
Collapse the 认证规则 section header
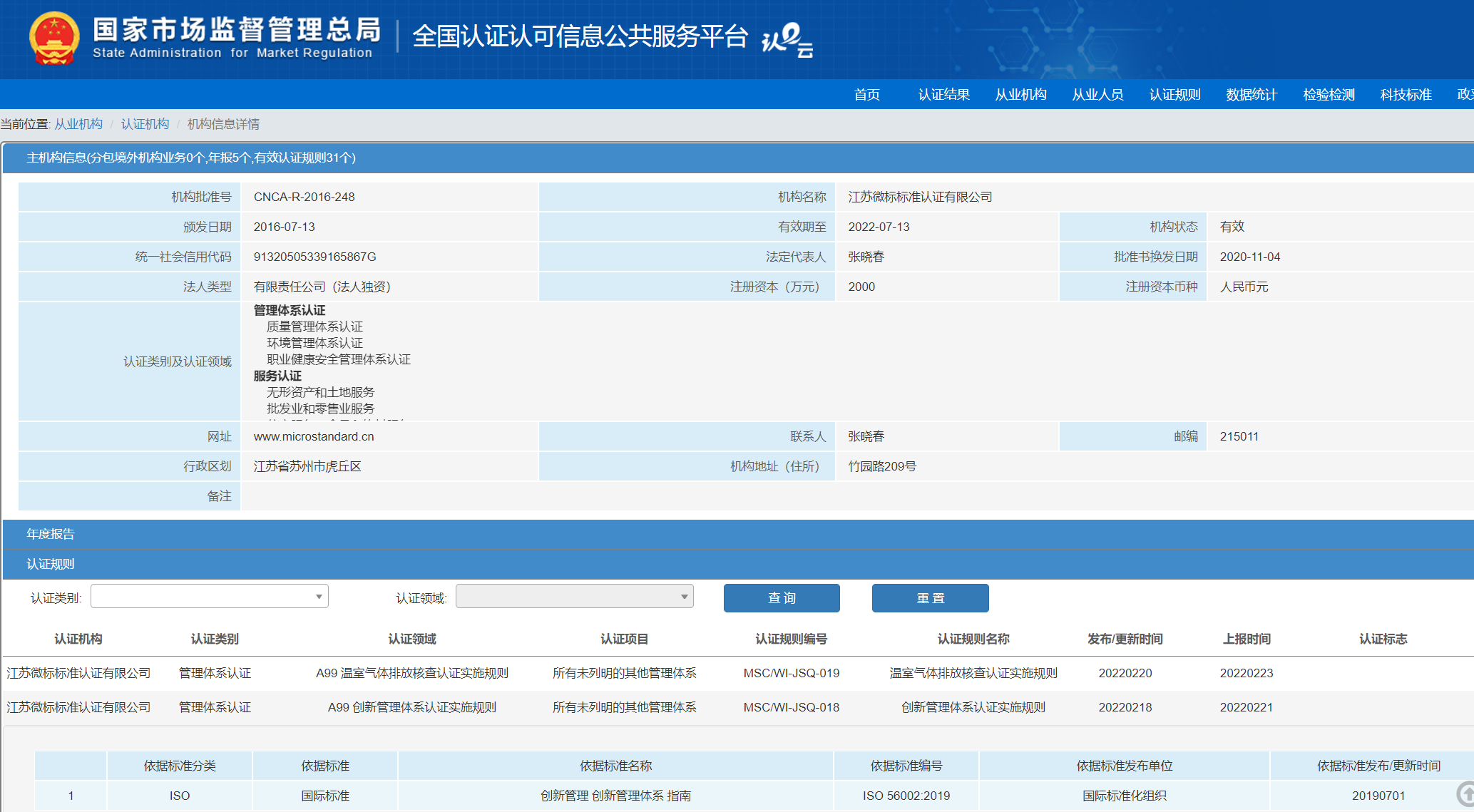click(51, 564)
